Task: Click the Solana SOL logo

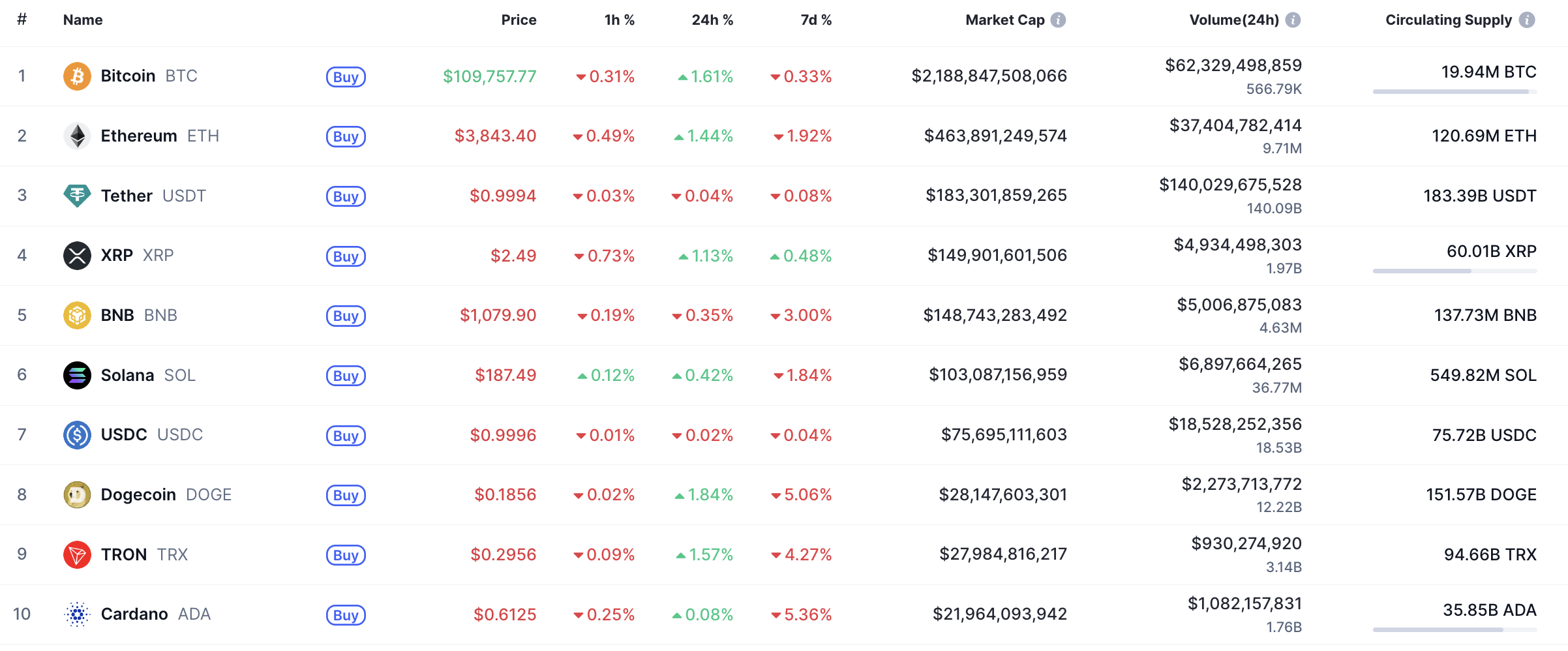Action: point(78,375)
